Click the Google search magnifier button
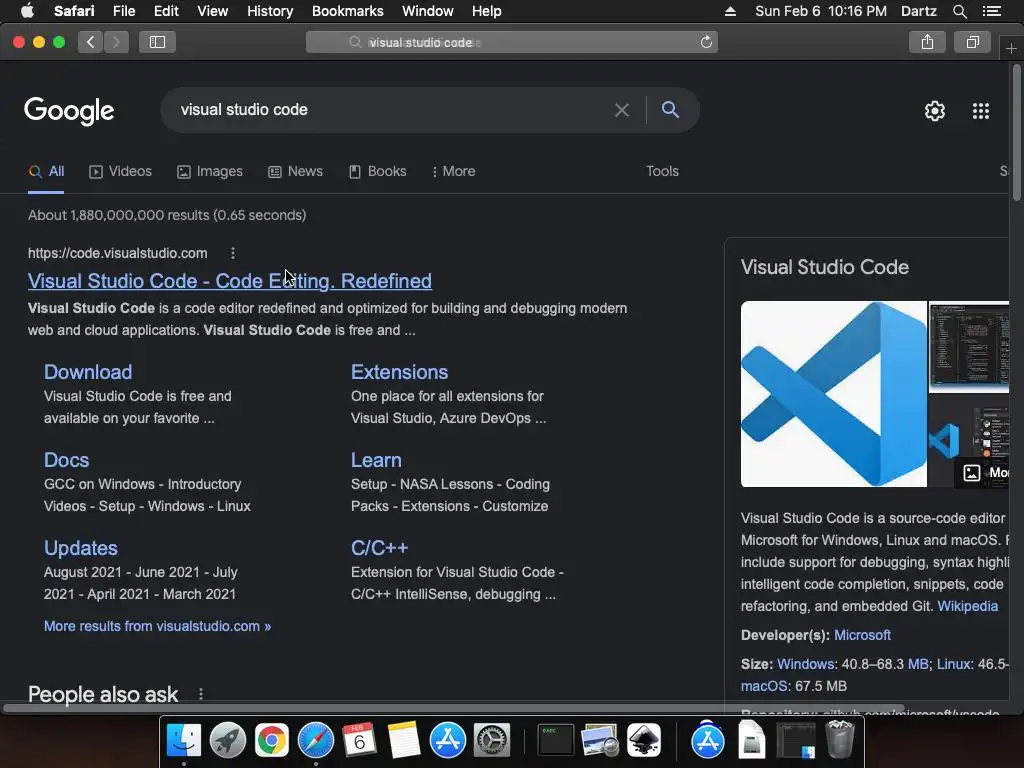1024x768 pixels. point(670,110)
